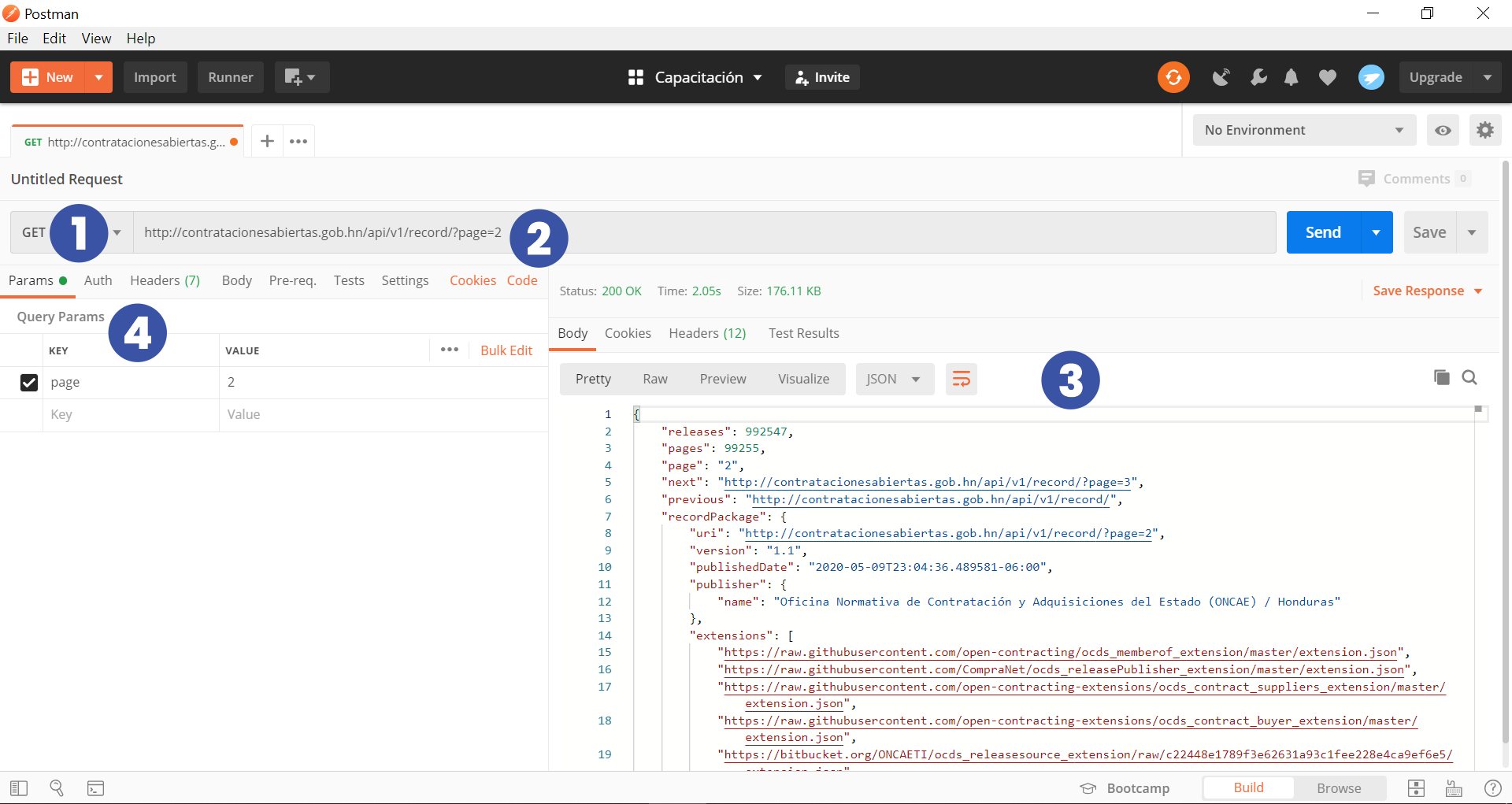Open the Runner
The image size is (1512, 804).
pos(231,77)
